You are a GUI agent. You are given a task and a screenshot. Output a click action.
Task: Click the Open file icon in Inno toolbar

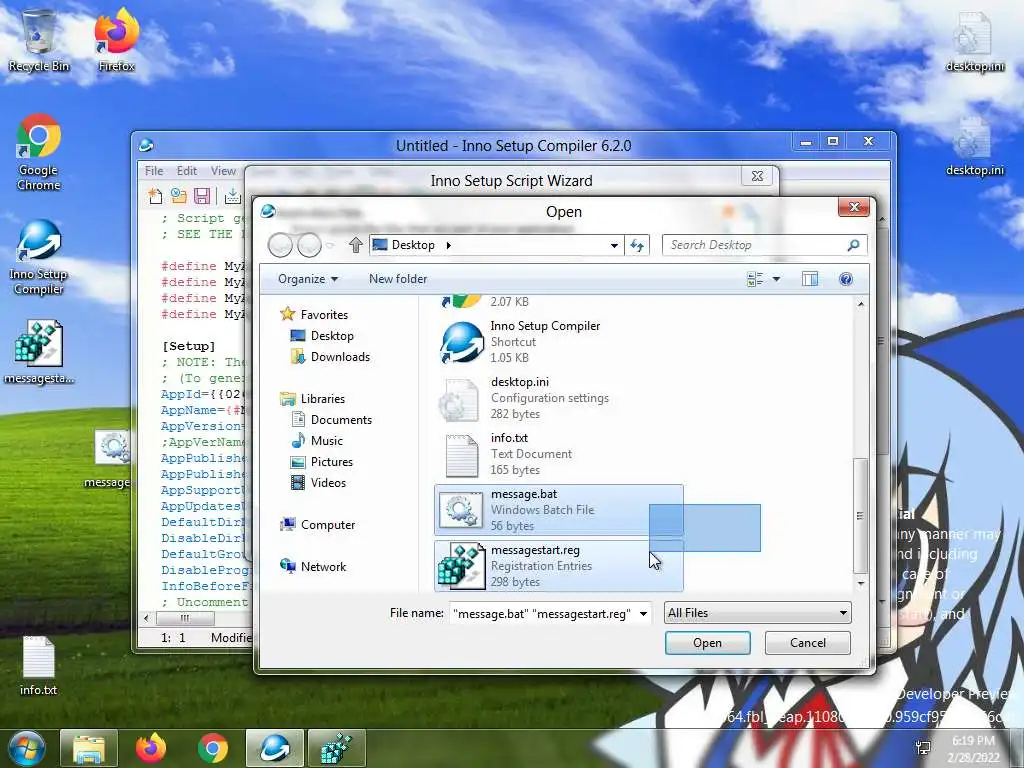(178, 195)
